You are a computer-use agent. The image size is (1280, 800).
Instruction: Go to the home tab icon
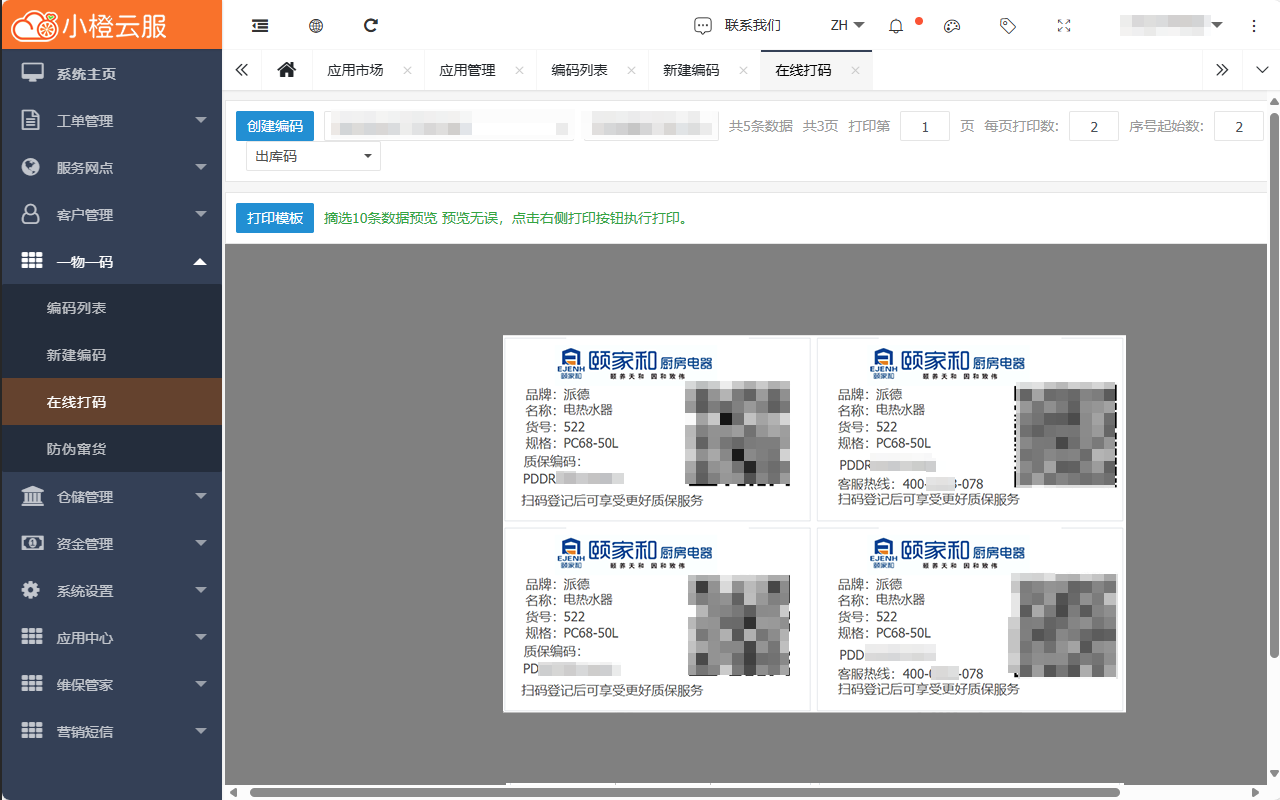[287, 70]
